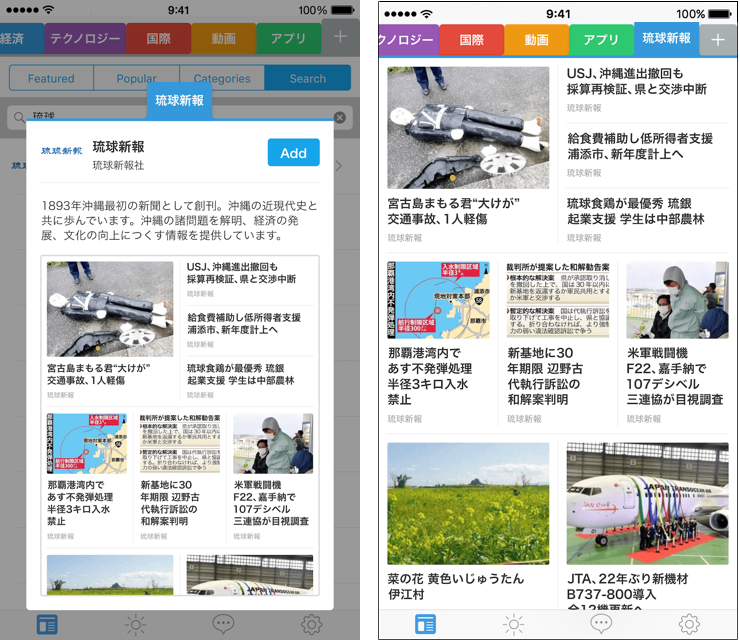Open the JTA airplane photo in right phone
The image size is (740, 640).
click(x=648, y=504)
